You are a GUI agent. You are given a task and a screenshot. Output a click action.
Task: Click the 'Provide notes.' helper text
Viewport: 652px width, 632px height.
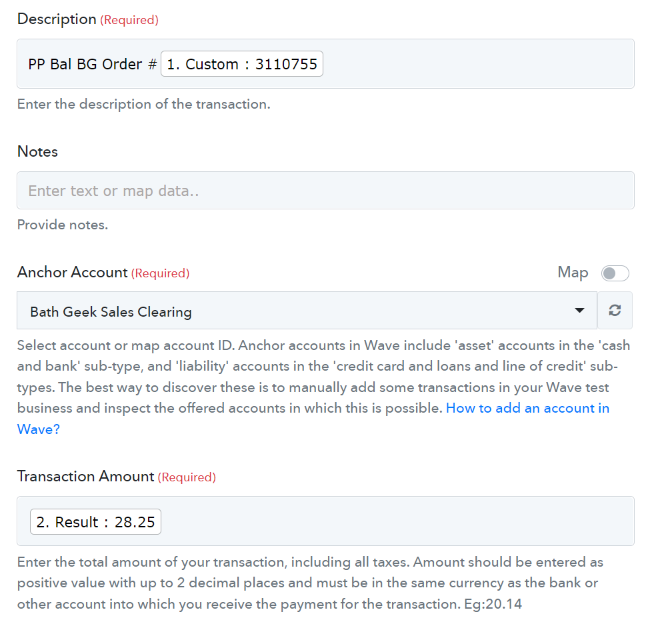pos(62,225)
